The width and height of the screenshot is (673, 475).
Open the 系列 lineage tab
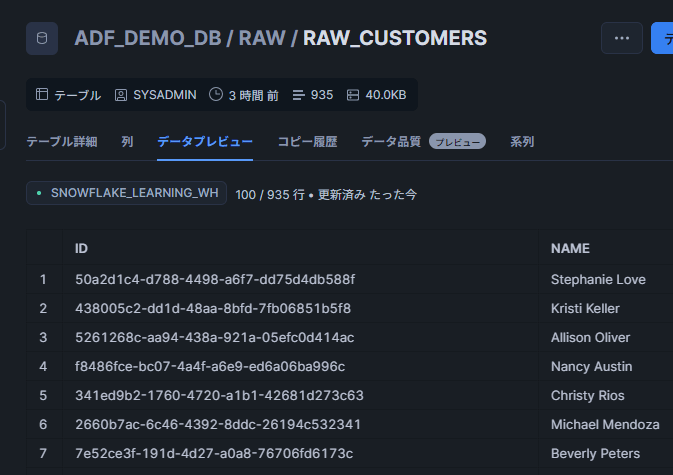coord(522,142)
